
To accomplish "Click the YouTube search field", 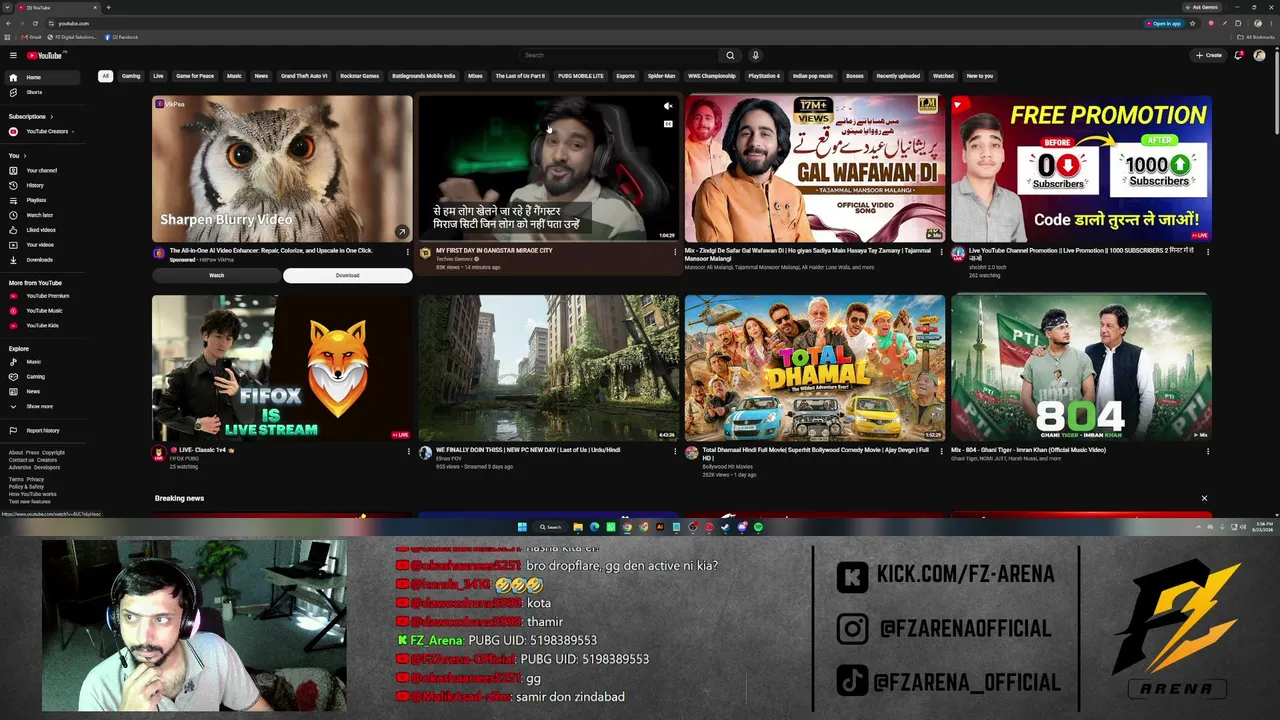I will pos(619,55).
